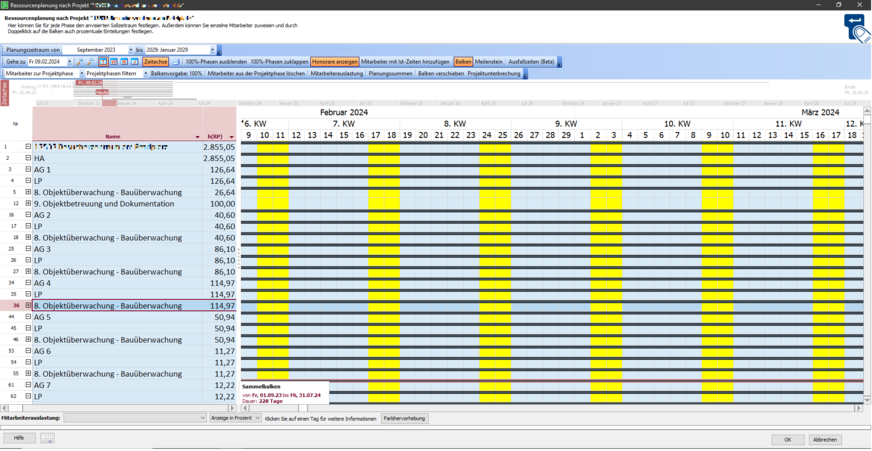Click the zoom-in magnifier icon
The width and height of the screenshot is (872, 451).
click(x=80, y=62)
